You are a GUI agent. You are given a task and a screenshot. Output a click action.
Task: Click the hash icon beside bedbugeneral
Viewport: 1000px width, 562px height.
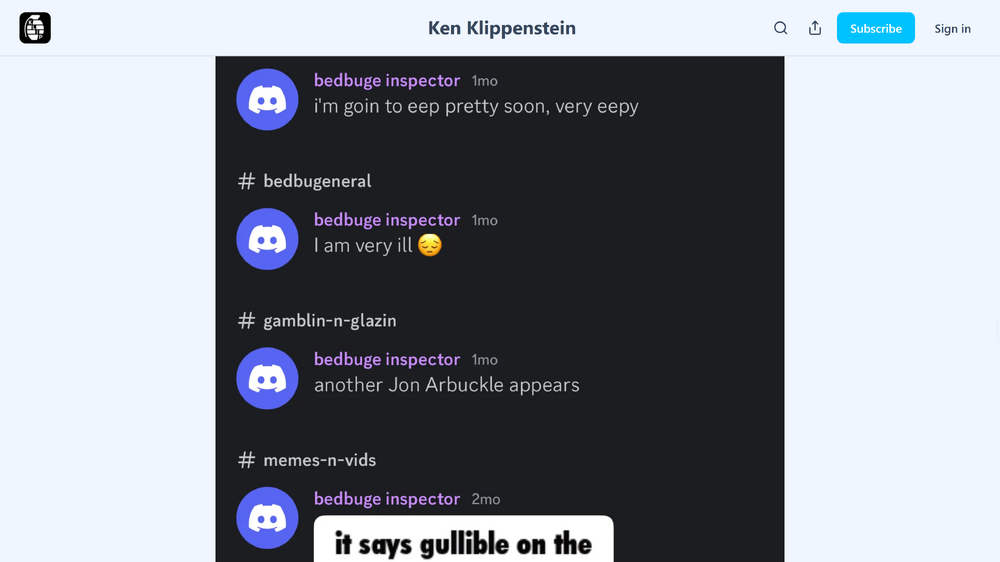pyautogui.click(x=246, y=181)
